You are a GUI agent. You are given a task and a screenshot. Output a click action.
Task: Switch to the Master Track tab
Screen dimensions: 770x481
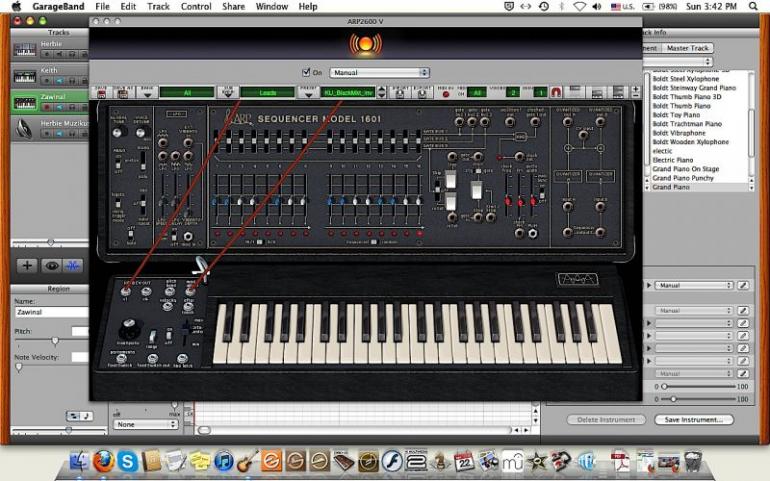point(687,48)
